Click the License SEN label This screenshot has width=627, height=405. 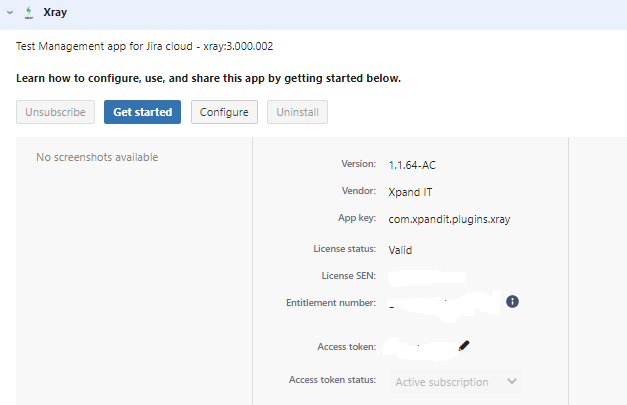(349, 276)
